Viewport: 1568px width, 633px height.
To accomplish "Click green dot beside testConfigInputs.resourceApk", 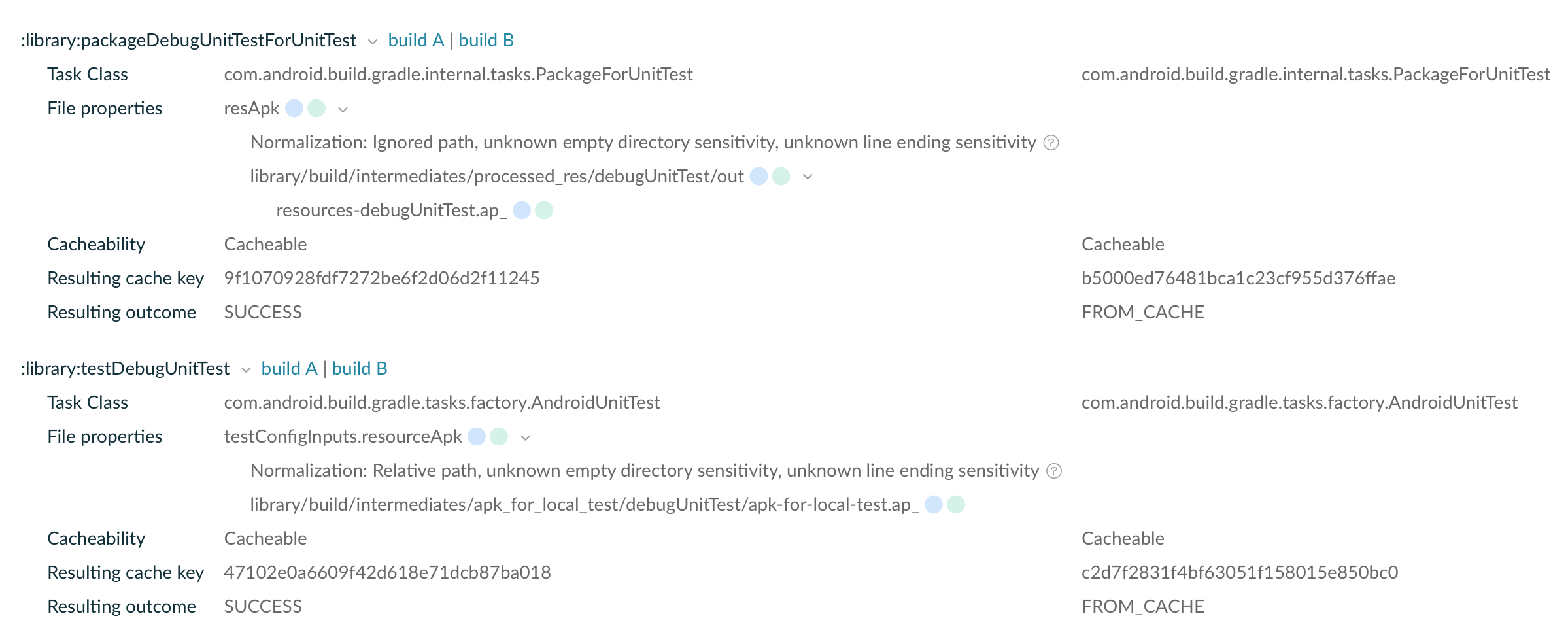I will (x=499, y=437).
